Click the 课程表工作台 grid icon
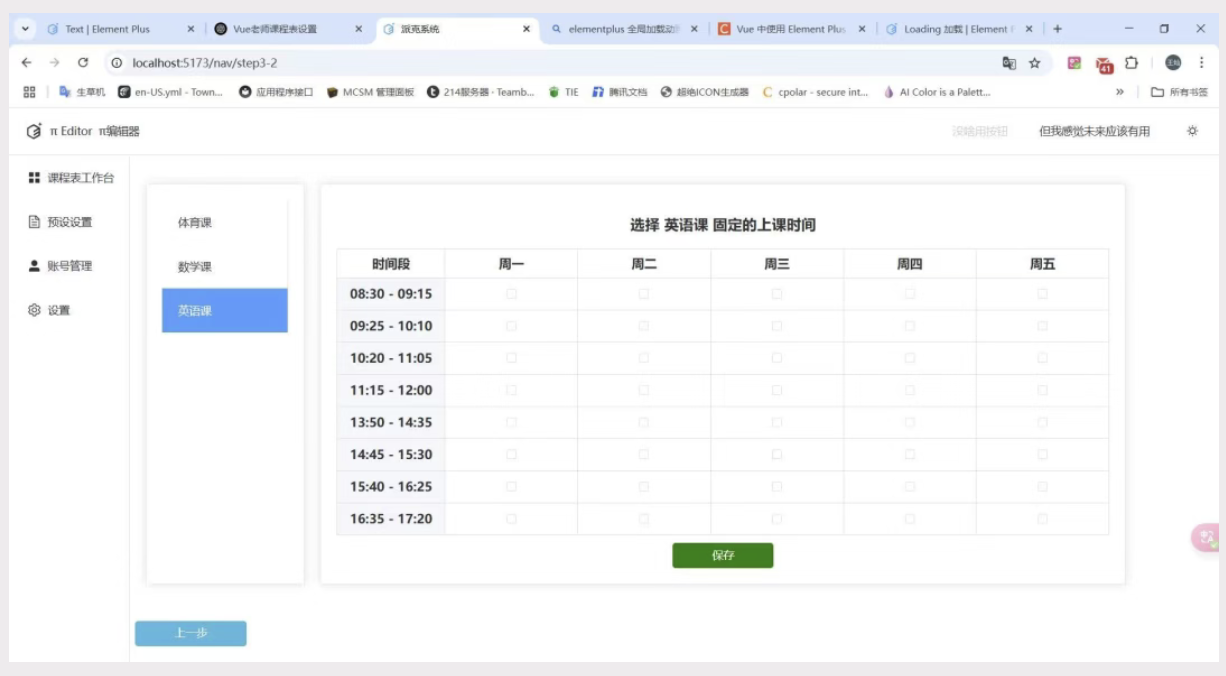This screenshot has width=1226, height=676. (34, 178)
